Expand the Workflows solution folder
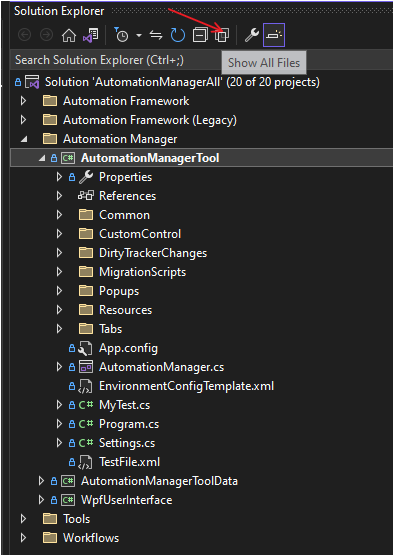The height and width of the screenshot is (555, 393). (23, 538)
